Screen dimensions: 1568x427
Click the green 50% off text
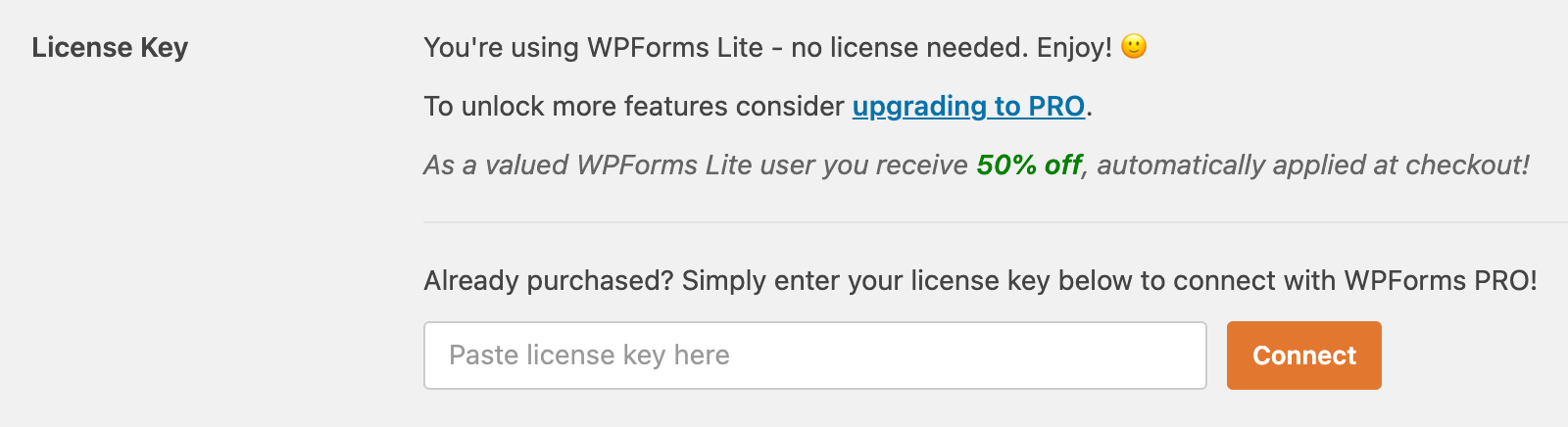(1029, 165)
